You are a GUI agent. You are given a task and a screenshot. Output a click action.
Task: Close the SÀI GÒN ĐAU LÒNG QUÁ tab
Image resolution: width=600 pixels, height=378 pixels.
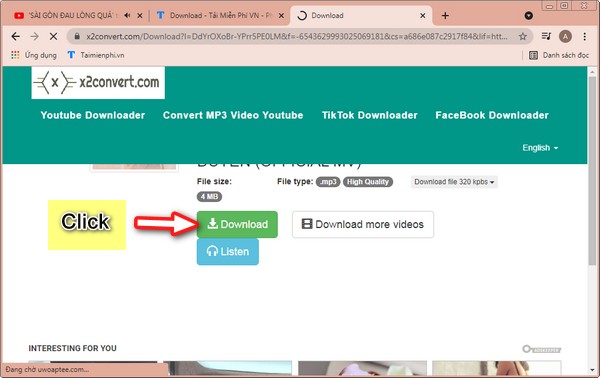pyautogui.click(x=140, y=16)
